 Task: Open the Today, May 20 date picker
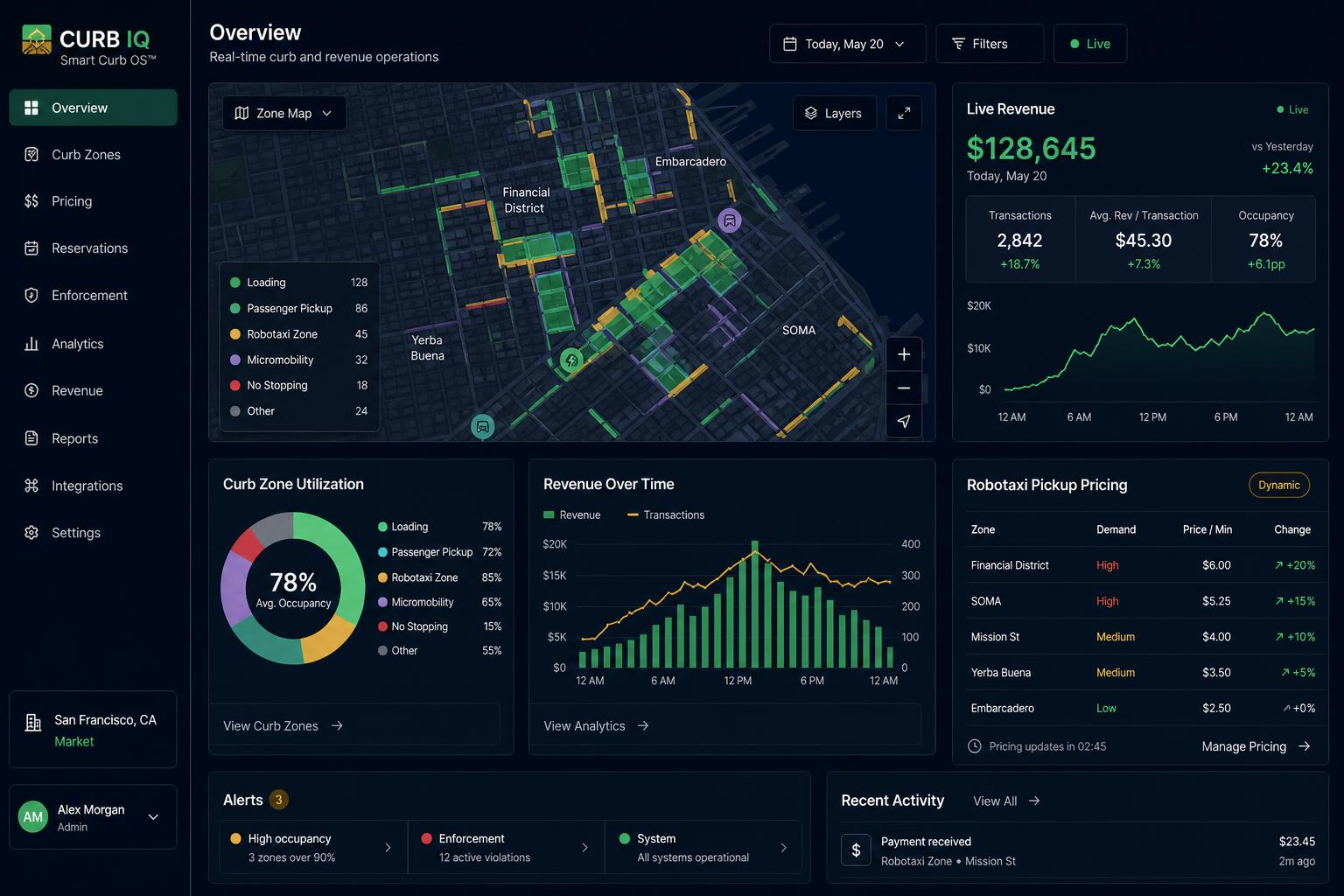point(848,44)
